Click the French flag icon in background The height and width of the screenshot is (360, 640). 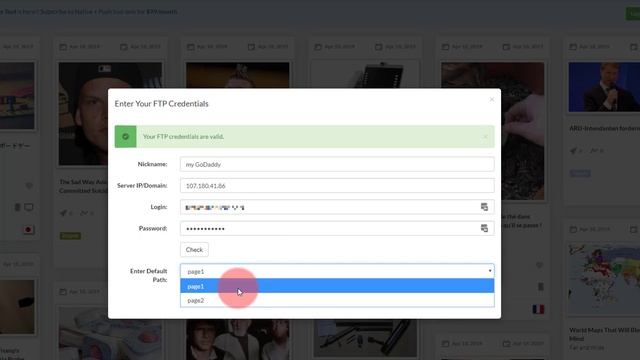coord(538,309)
